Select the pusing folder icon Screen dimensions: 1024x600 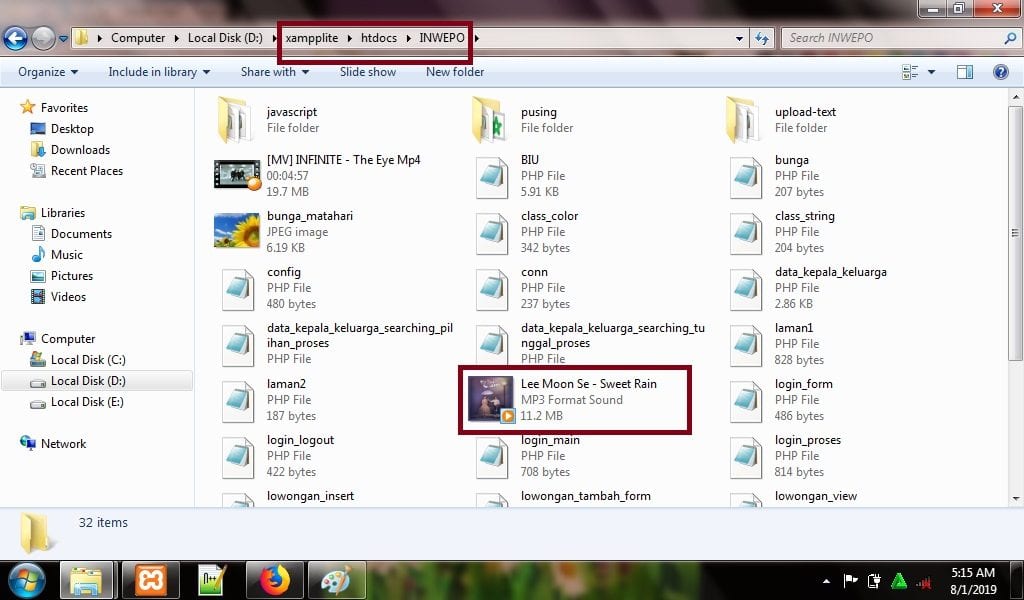coord(490,119)
